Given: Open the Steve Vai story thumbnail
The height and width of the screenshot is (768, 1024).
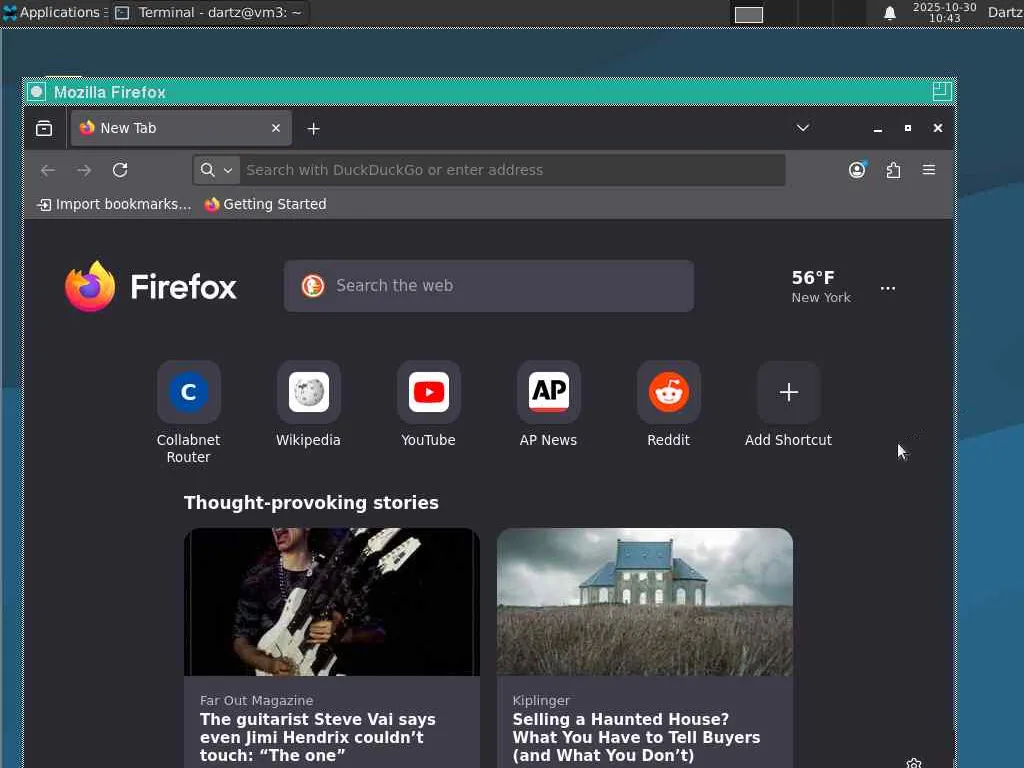Looking at the screenshot, I should pyautogui.click(x=332, y=601).
